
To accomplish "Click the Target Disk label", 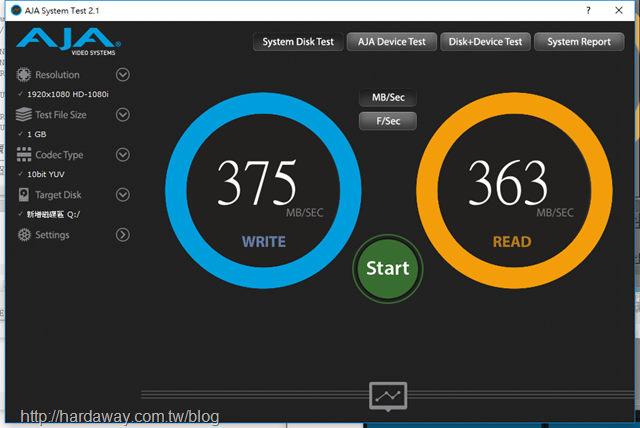I will (x=58, y=195).
